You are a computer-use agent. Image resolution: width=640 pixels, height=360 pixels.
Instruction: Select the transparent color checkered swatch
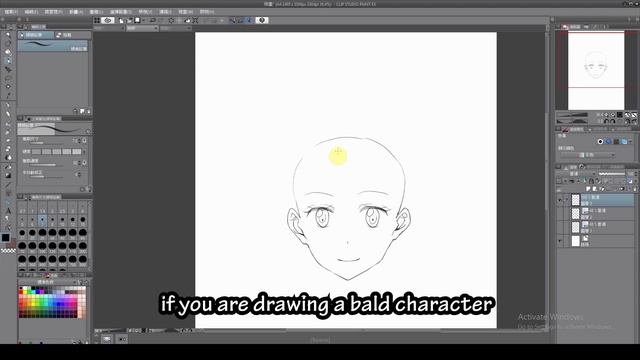click(x=8, y=251)
